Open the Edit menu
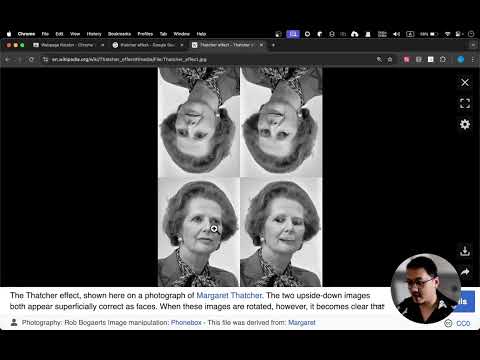This screenshot has height=360, width=480. [59, 34]
